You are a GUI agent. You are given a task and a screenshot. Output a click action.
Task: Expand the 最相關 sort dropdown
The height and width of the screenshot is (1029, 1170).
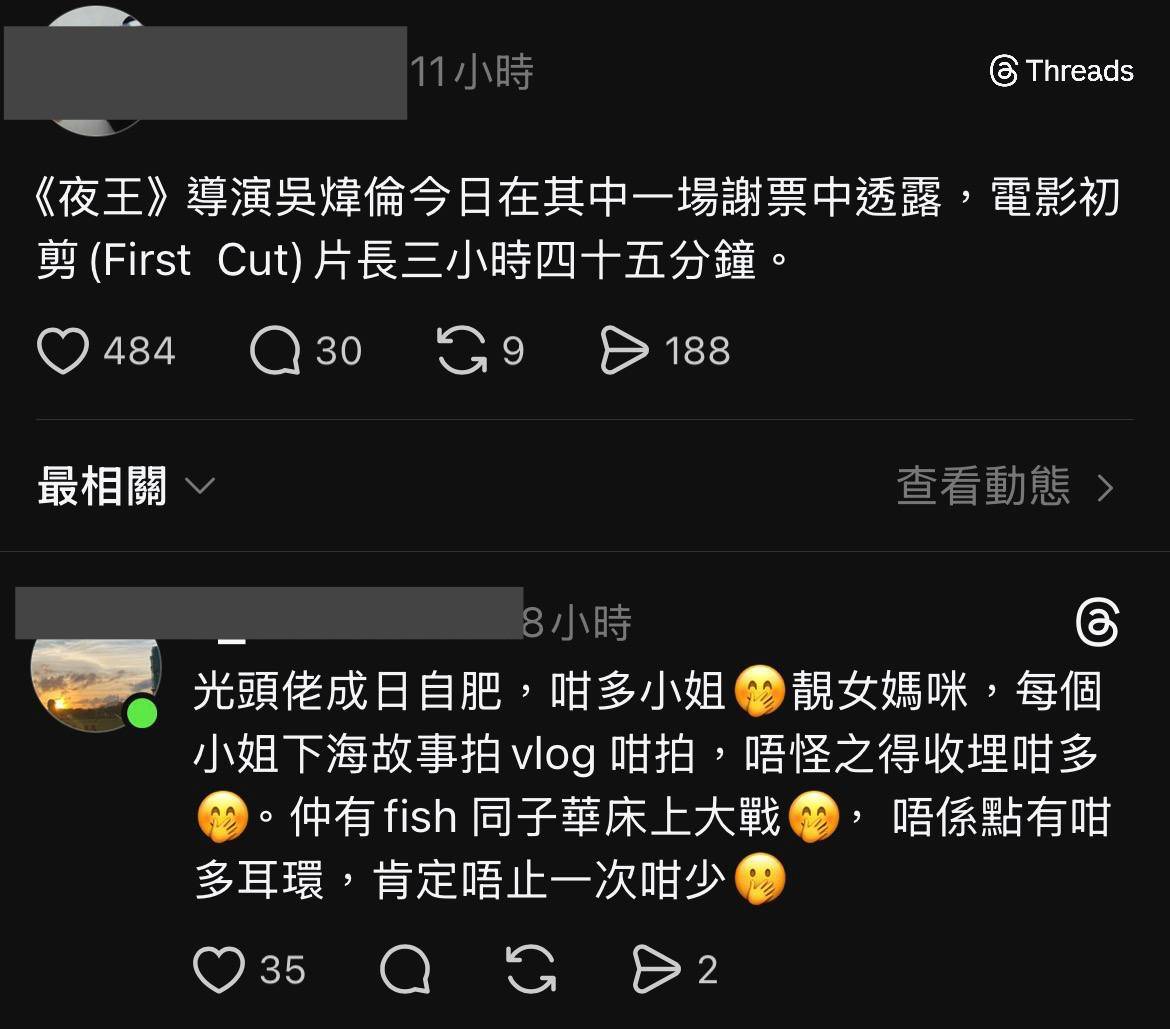126,487
